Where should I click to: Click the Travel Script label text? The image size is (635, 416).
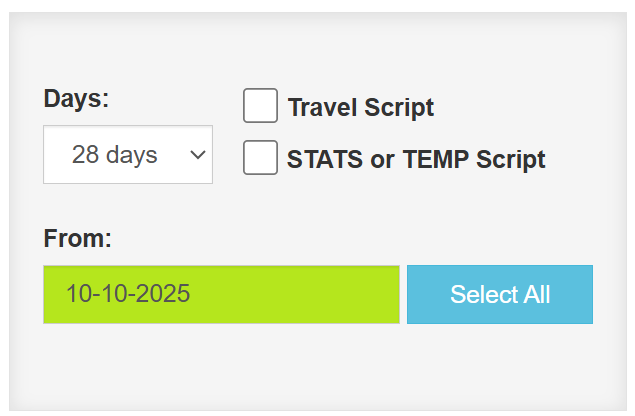tap(360, 108)
